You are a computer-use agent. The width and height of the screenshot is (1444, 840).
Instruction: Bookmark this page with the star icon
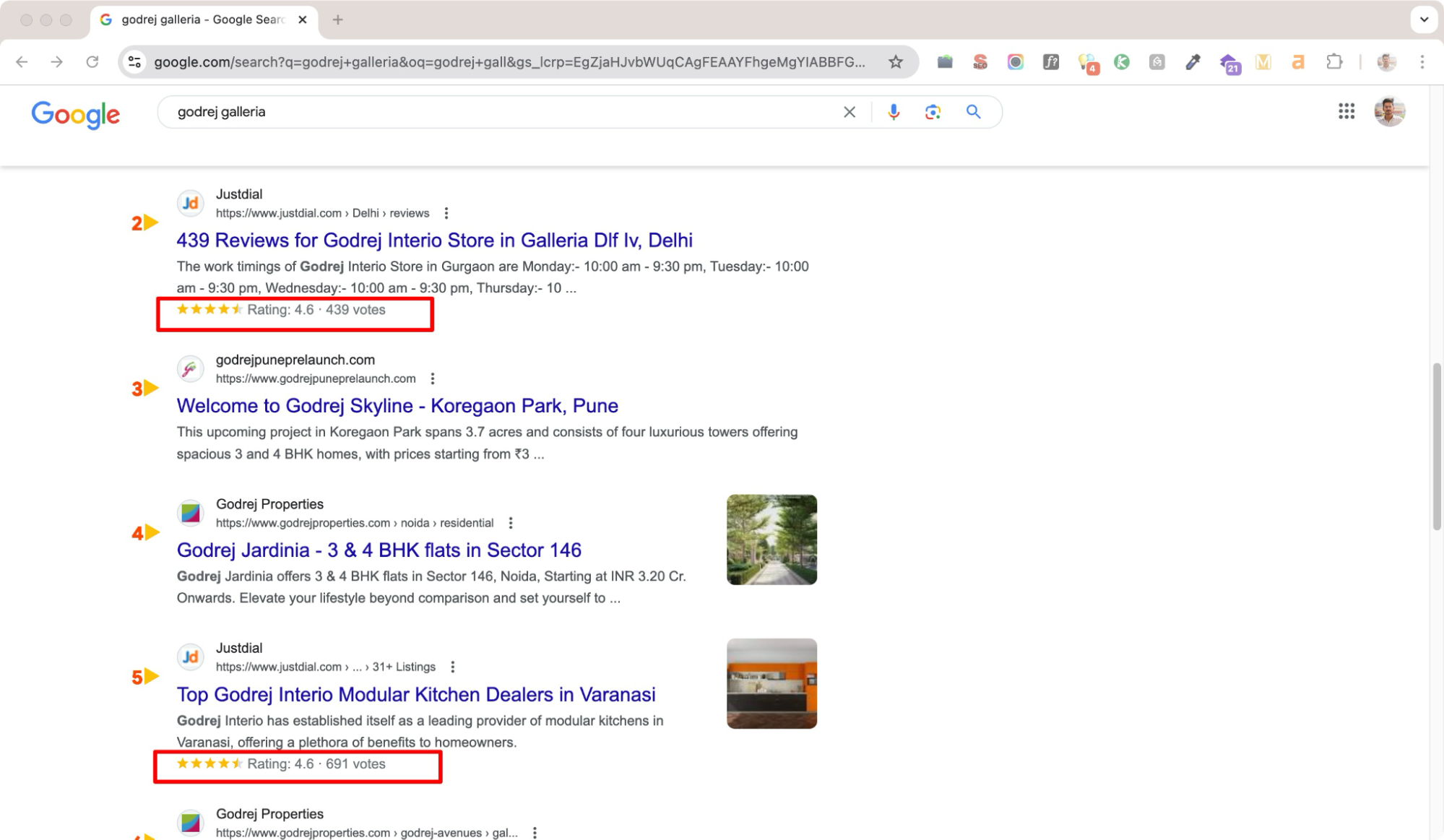pos(896,62)
